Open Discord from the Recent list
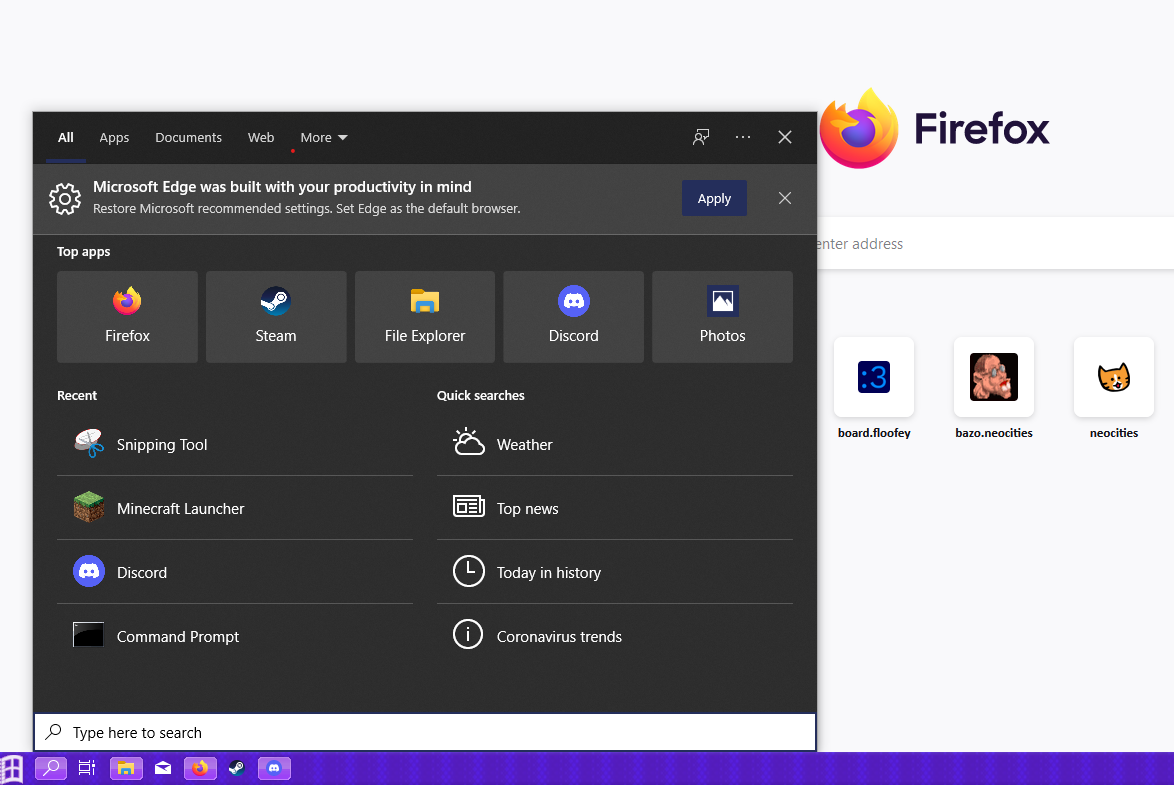1174x785 pixels. click(235, 572)
